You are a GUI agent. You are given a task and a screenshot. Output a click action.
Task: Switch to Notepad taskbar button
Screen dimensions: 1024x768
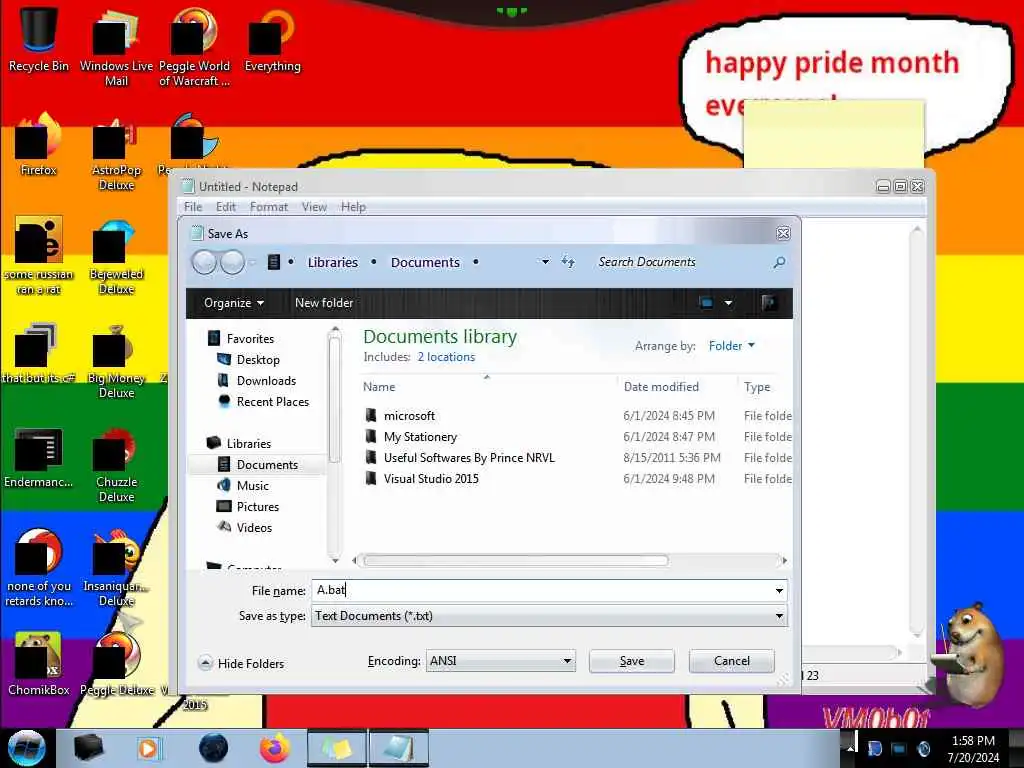click(x=399, y=748)
